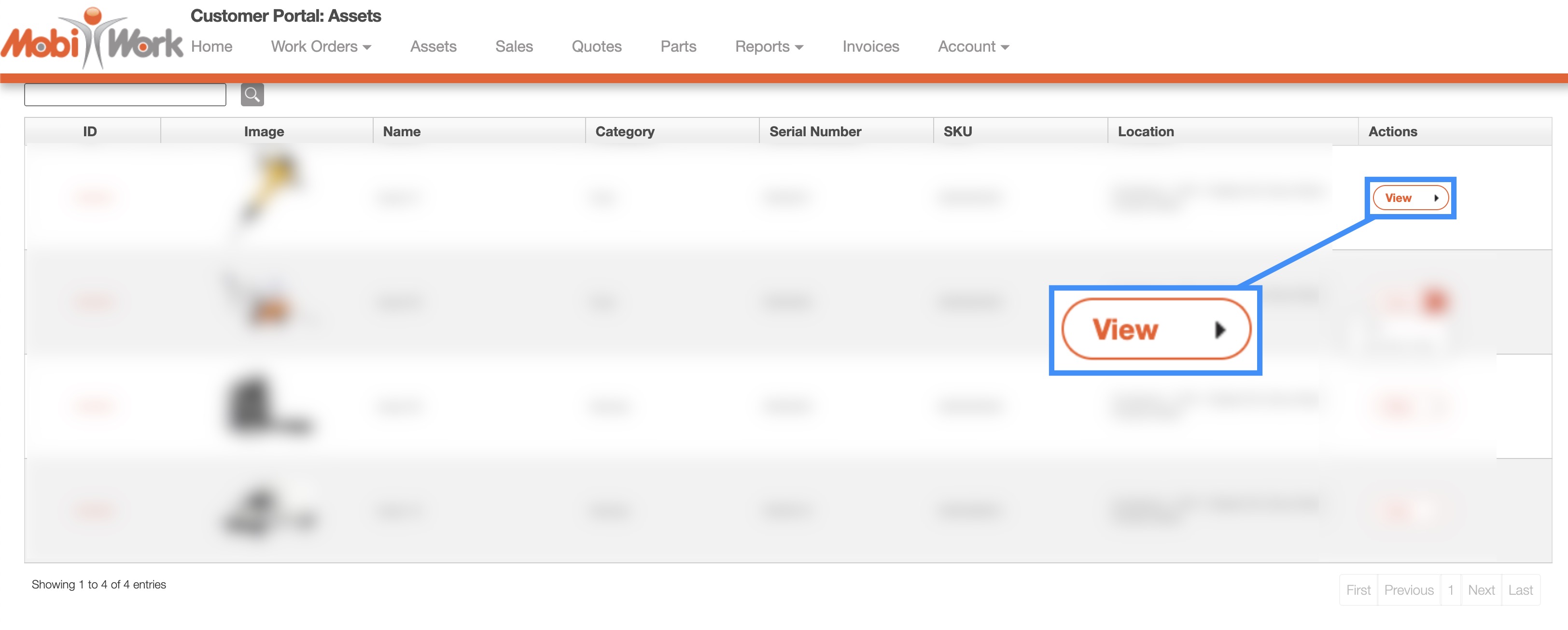The width and height of the screenshot is (1568, 630).
Task: Go to the Last page link
Action: 1520,590
